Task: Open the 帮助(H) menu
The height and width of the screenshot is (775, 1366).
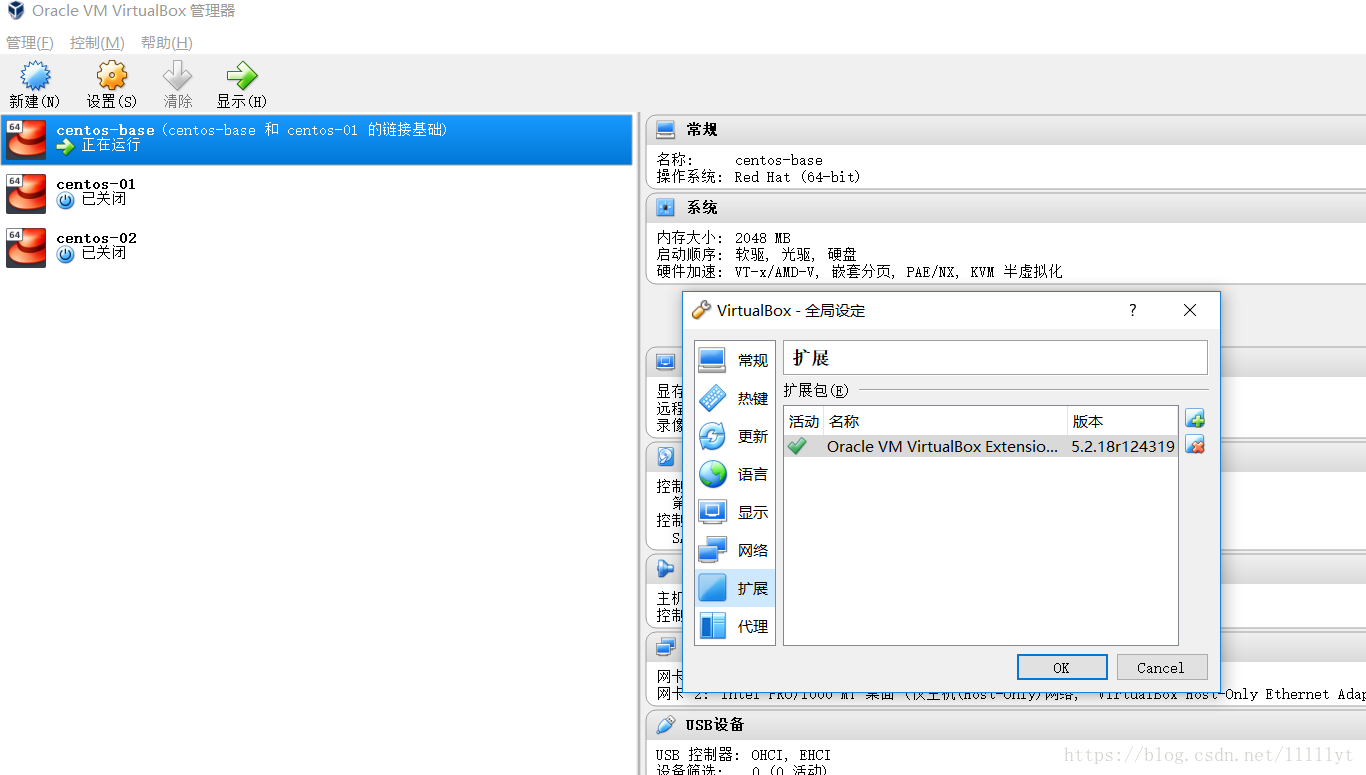Action: pyautogui.click(x=166, y=43)
